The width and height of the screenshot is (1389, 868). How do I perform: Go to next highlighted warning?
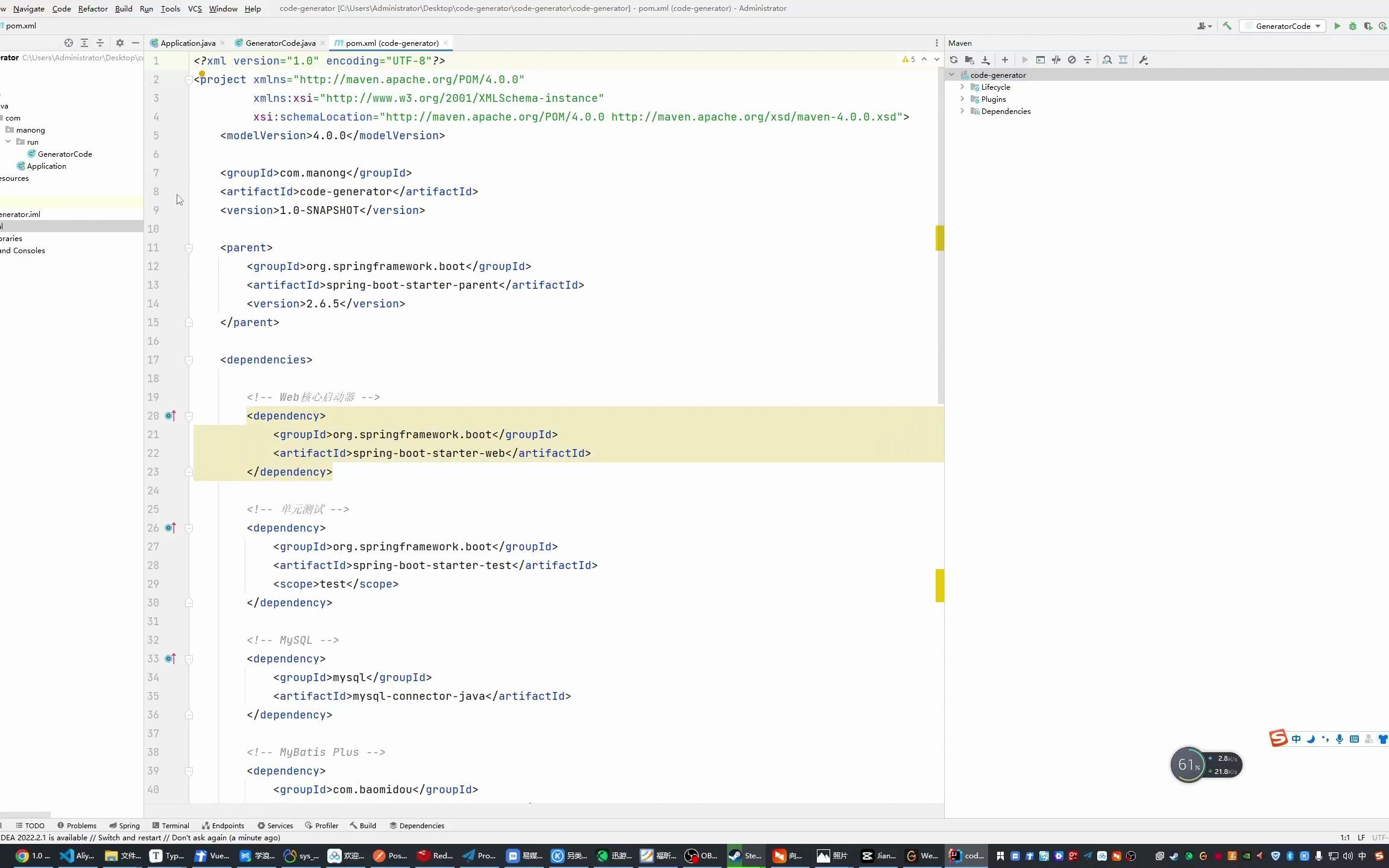tap(936, 59)
